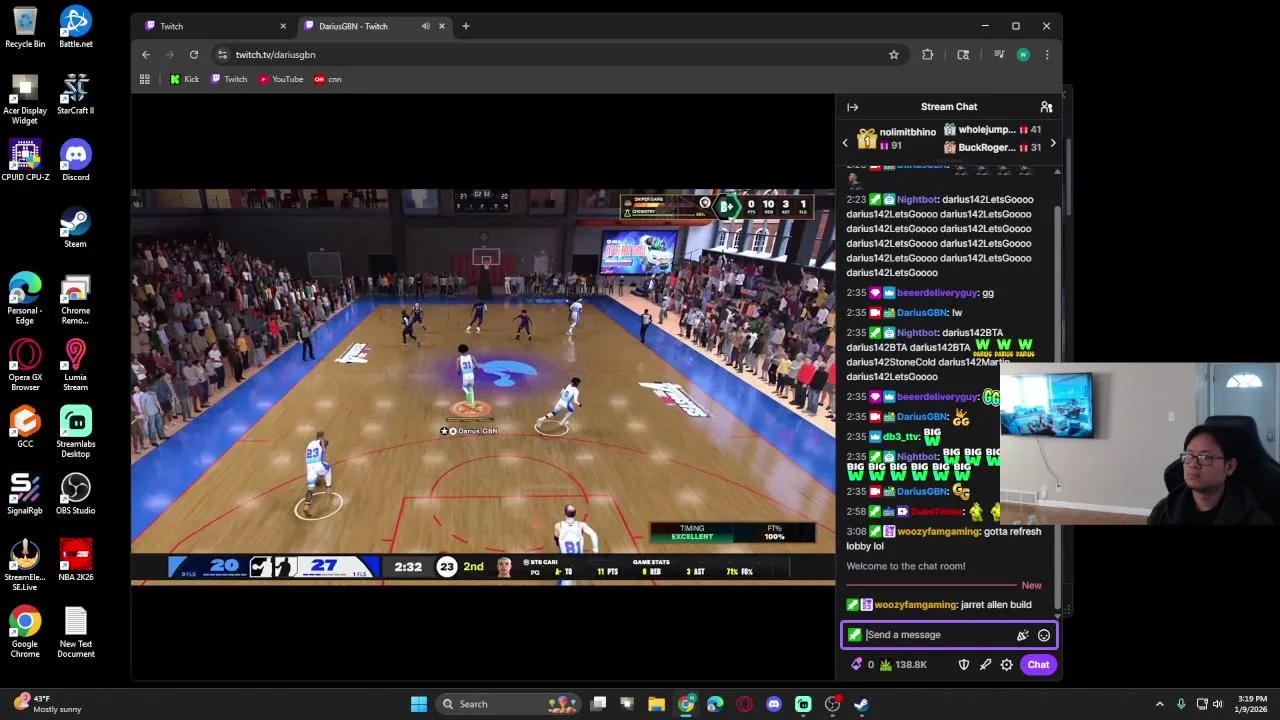Open Steam desktop shortcut
Screen dimensions: 1280x720
coord(75,228)
